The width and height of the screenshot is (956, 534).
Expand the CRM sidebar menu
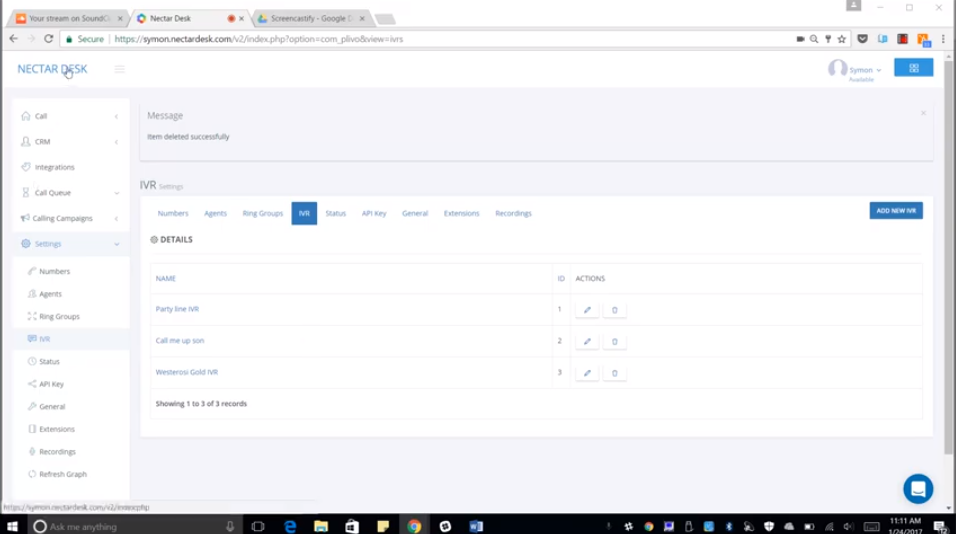pos(70,141)
